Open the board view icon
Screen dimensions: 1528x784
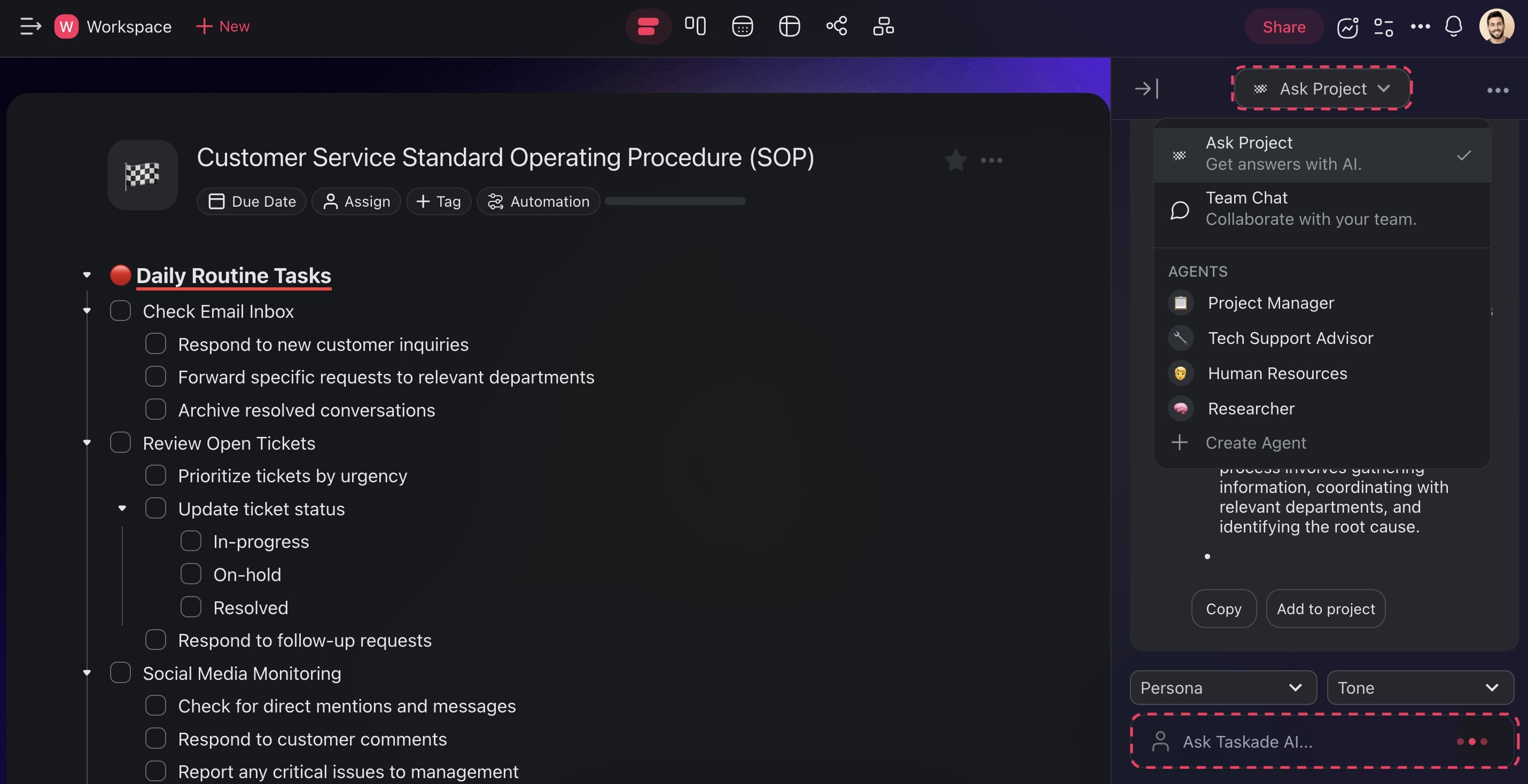pos(695,27)
